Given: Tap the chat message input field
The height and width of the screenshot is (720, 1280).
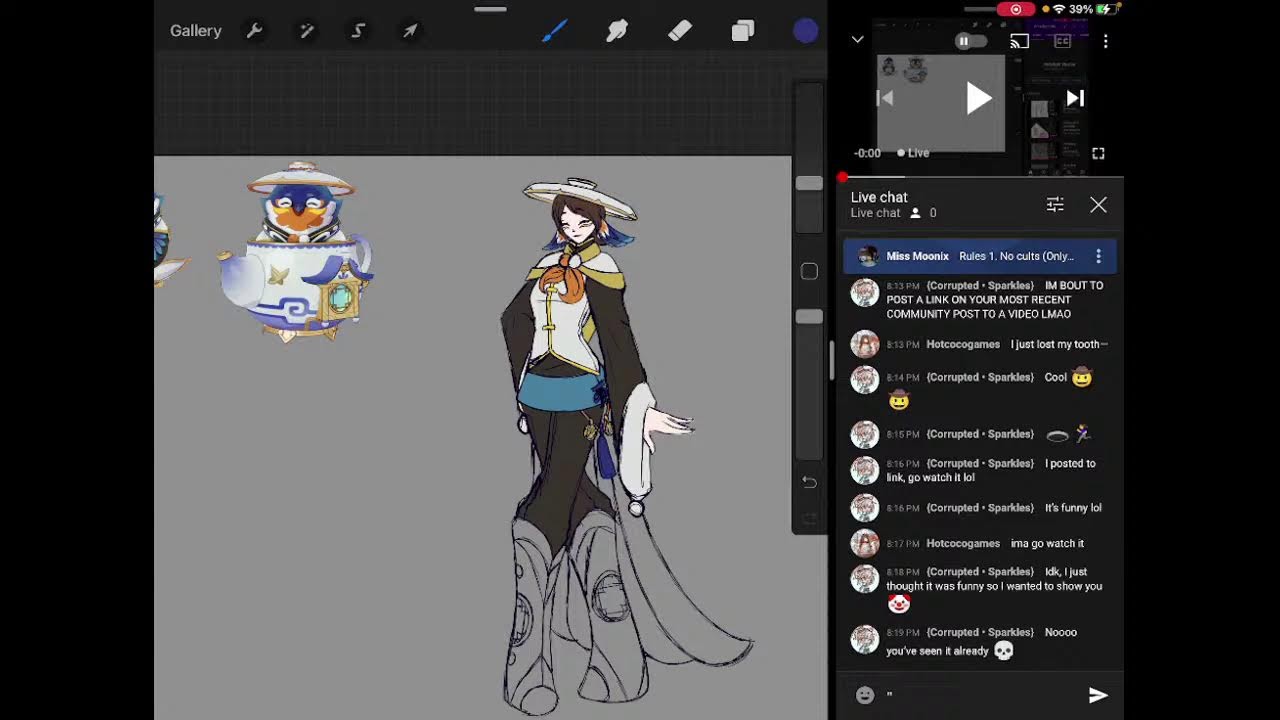Looking at the screenshot, I should pyautogui.click(x=980, y=695).
